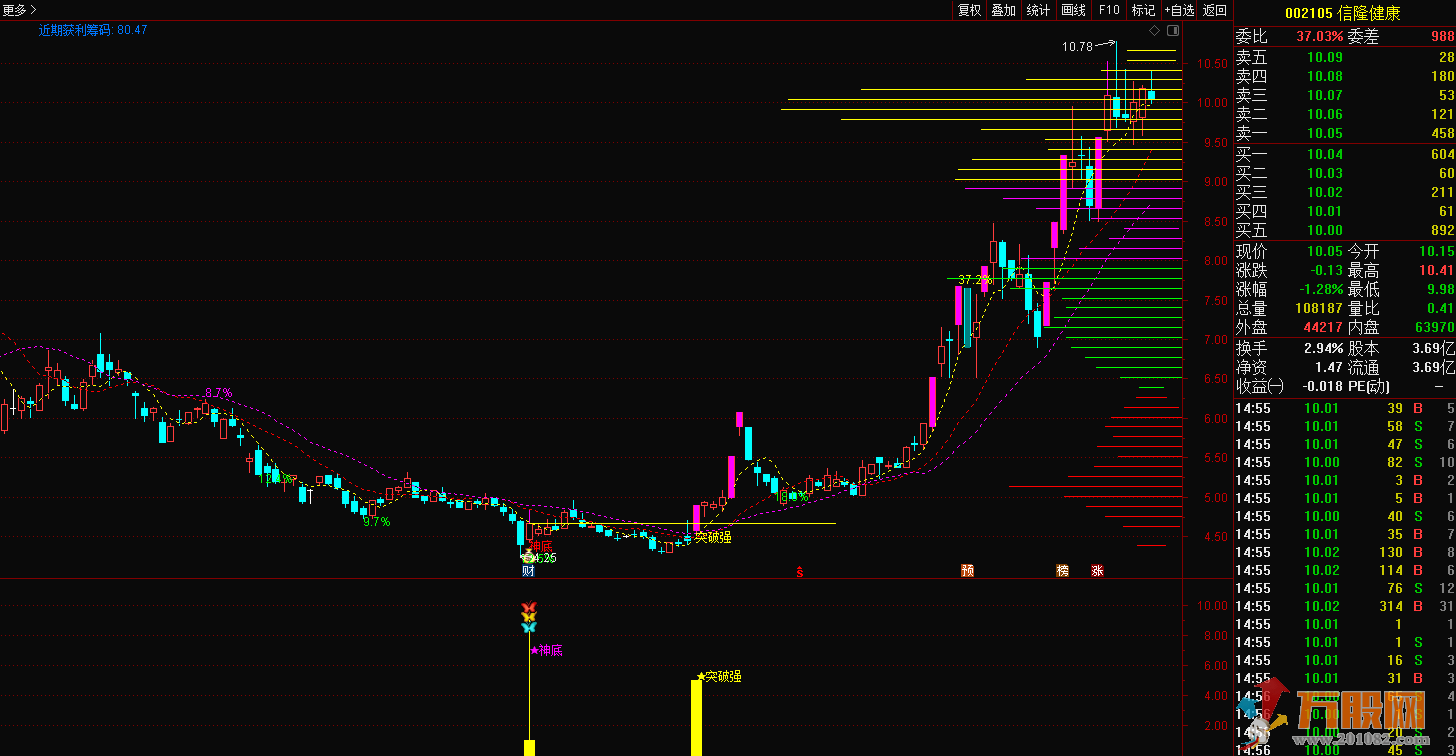Click the 卖一 volume 458

coord(1442,133)
